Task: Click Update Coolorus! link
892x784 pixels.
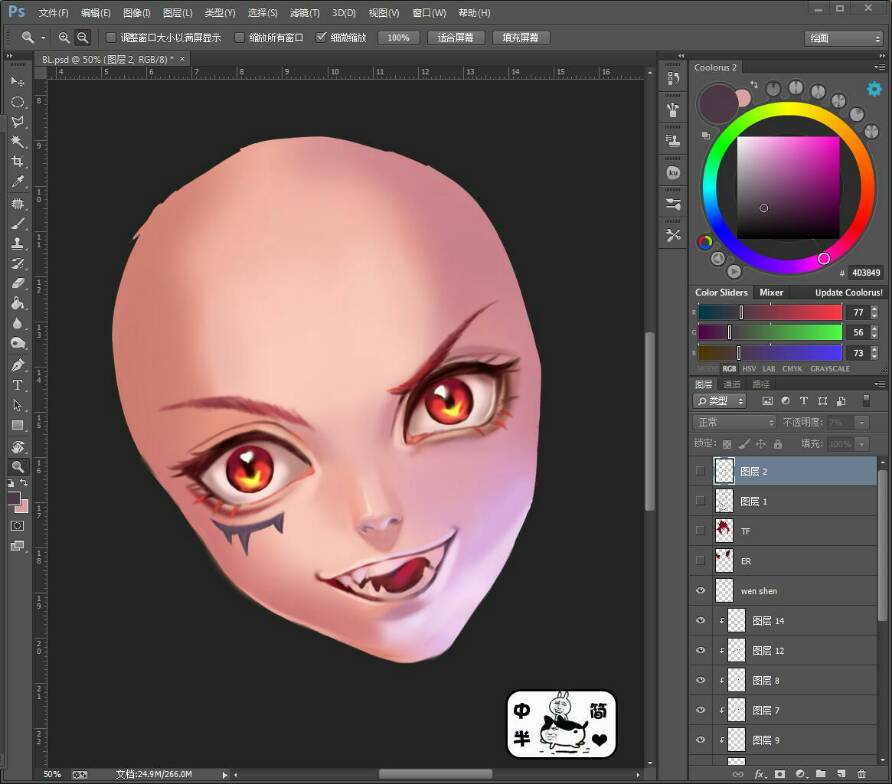Action: pyautogui.click(x=848, y=292)
